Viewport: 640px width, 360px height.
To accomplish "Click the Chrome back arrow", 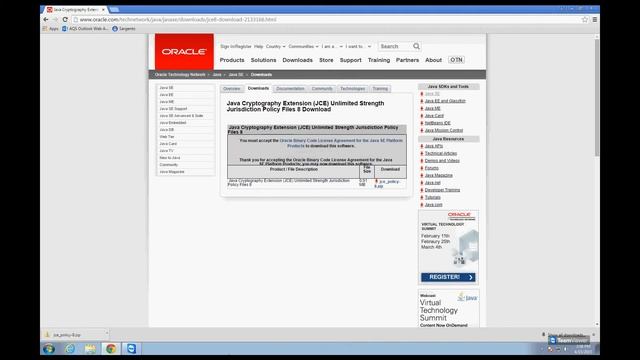I will click(x=46, y=19).
